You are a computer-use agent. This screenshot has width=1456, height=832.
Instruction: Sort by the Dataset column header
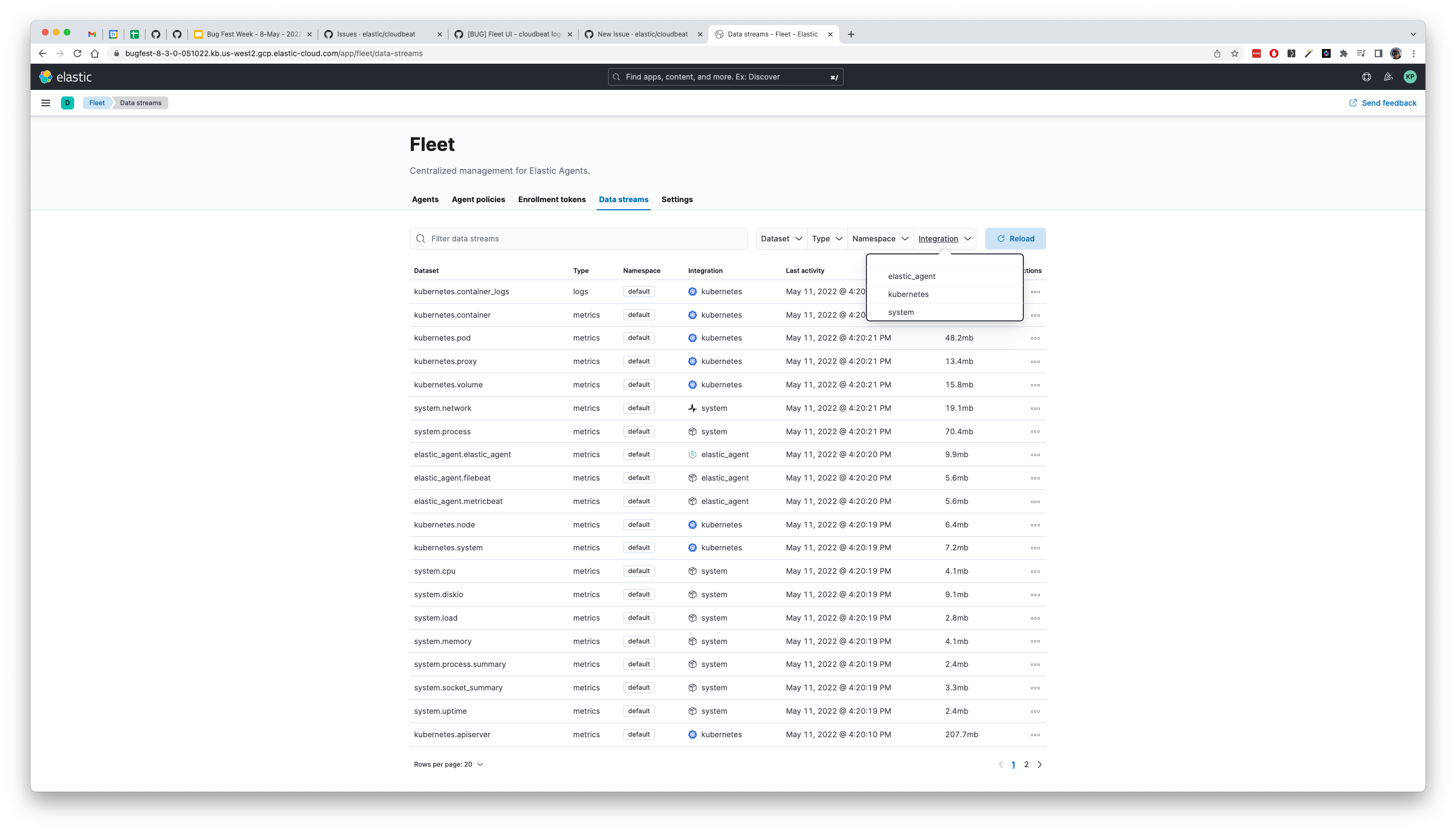tap(426, 271)
